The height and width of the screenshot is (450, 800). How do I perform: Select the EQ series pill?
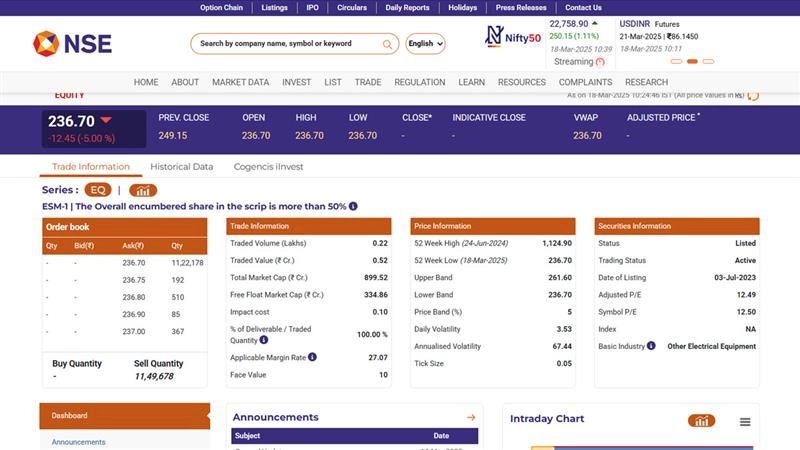click(x=98, y=190)
